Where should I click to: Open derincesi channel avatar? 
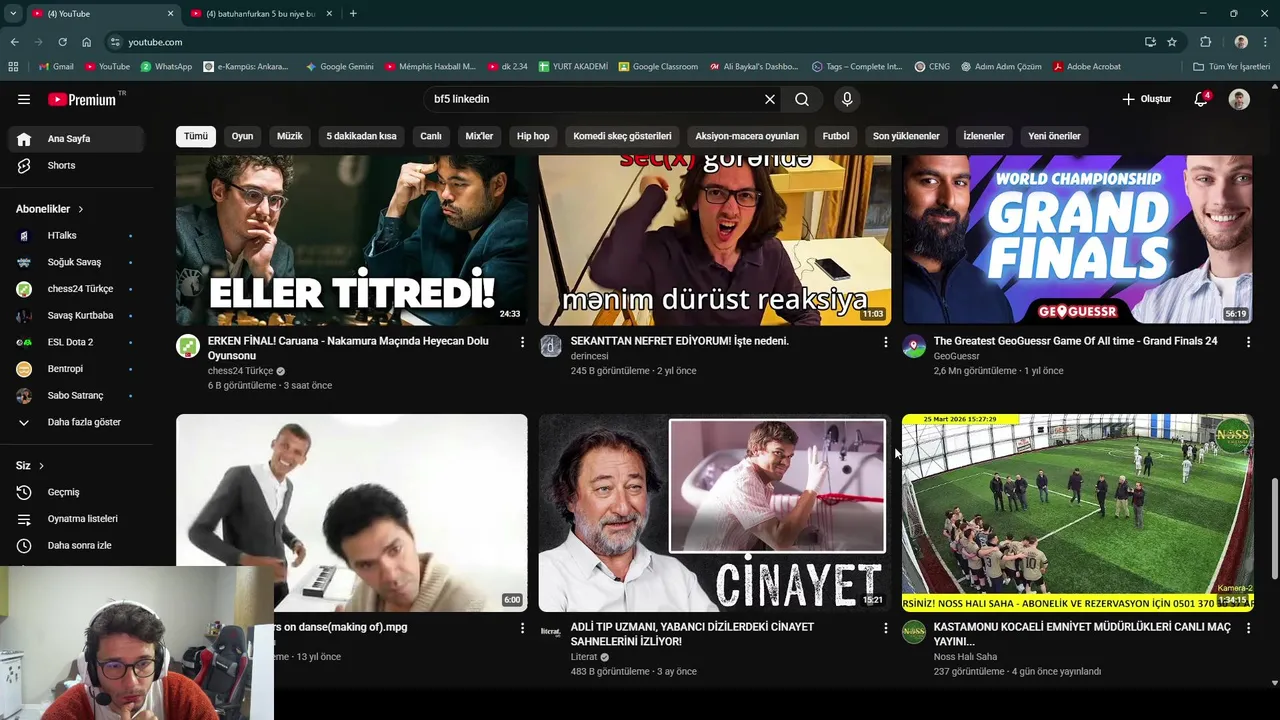(551, 346)
